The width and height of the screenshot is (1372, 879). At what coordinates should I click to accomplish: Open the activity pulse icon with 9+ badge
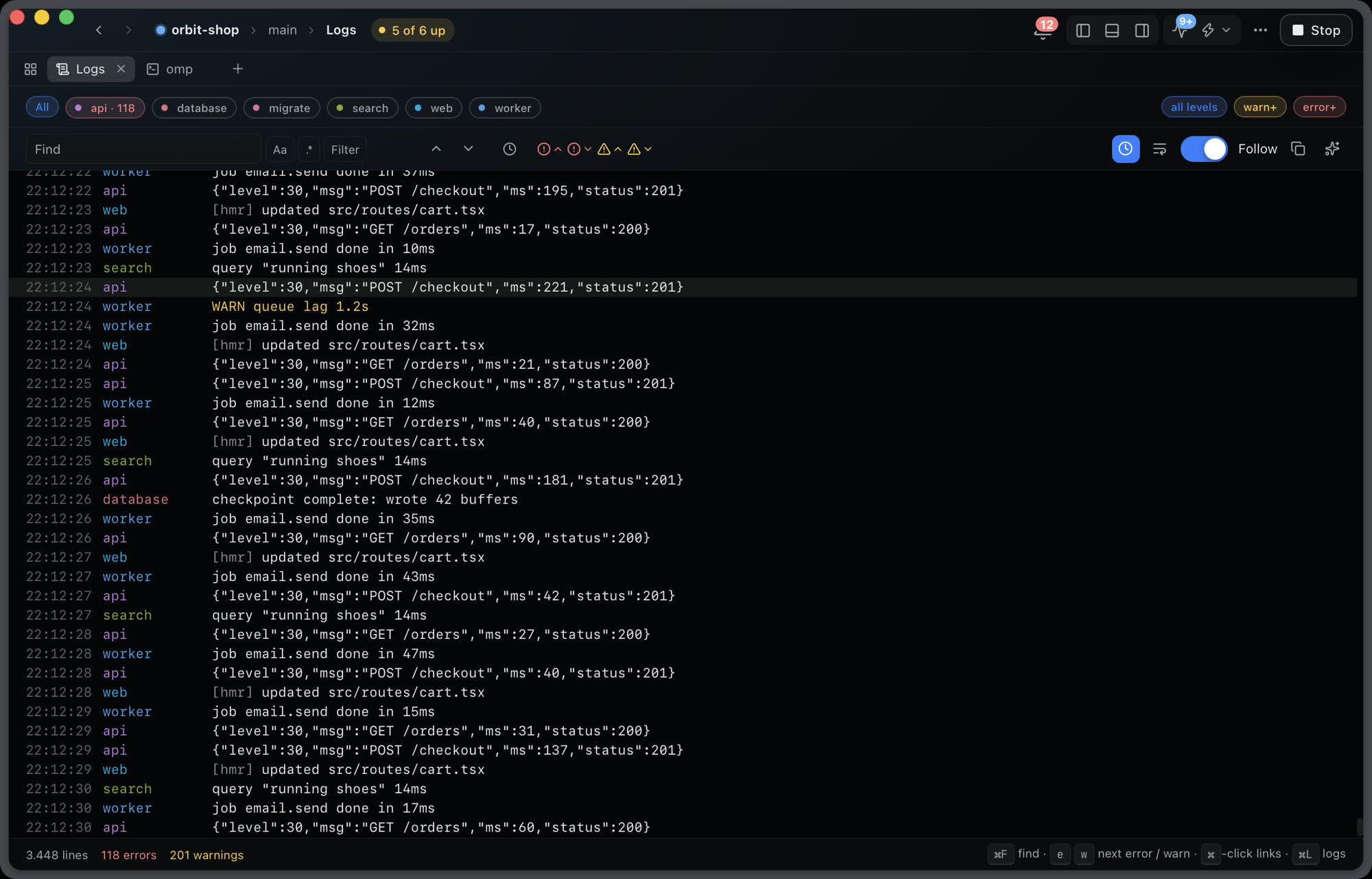click(x=1181, y=30)
